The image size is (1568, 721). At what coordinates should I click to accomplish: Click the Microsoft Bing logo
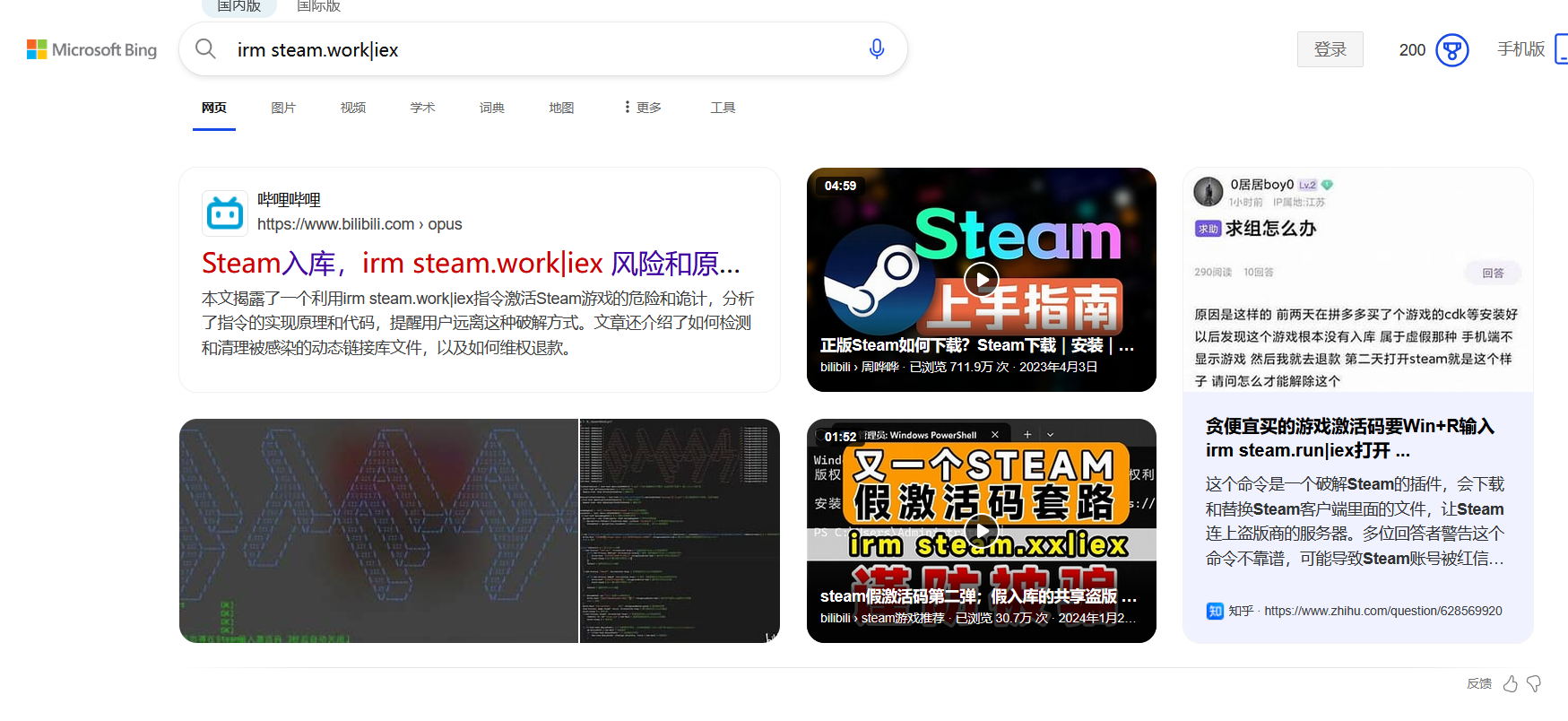pyautogui.click(x=91, y=49)
